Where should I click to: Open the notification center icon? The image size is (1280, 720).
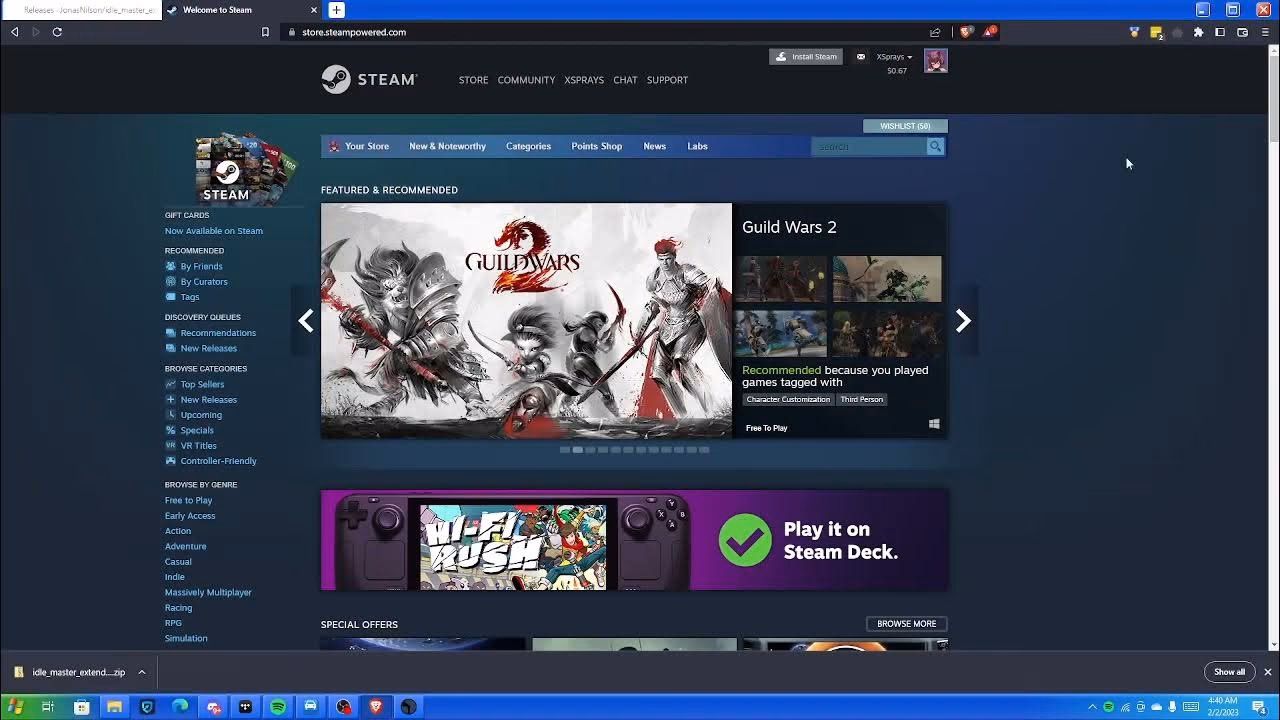point(1259,707)
